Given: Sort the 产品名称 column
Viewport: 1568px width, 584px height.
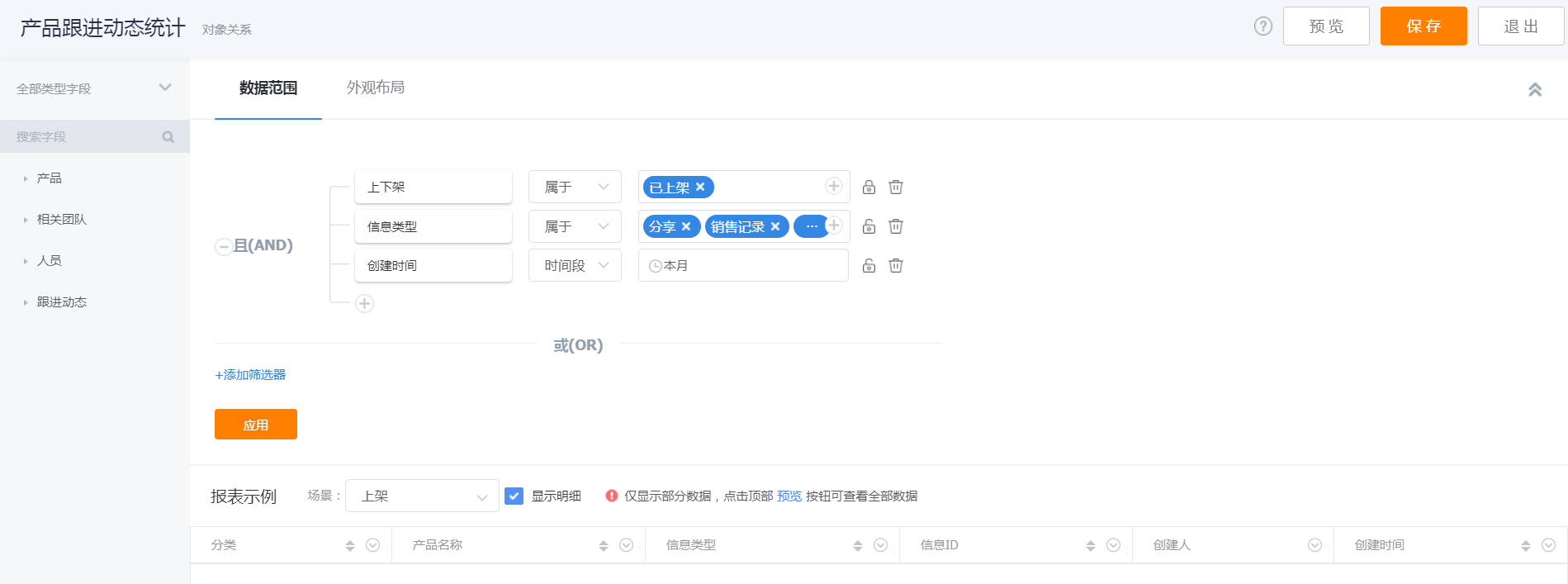Looking at the screenshot, I should pyautogui.click(x=604, y=546).
